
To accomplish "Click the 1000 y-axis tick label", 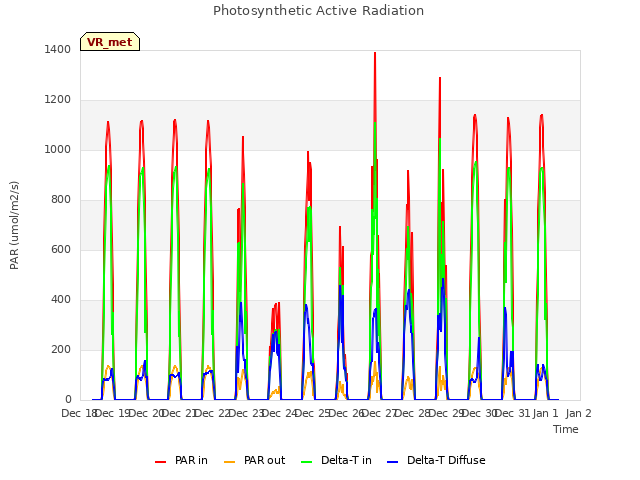I will click(58, 149).
